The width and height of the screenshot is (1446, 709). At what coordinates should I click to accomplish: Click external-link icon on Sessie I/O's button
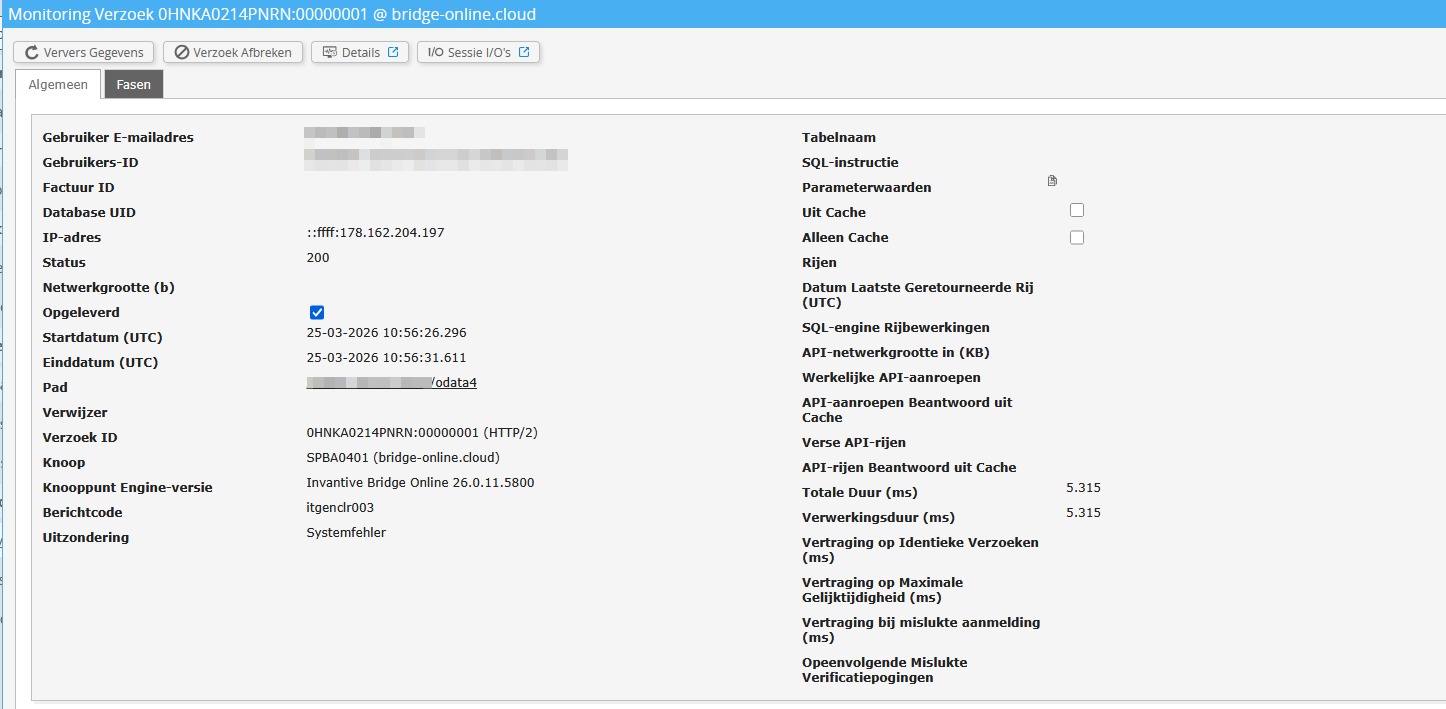point(524,52)
